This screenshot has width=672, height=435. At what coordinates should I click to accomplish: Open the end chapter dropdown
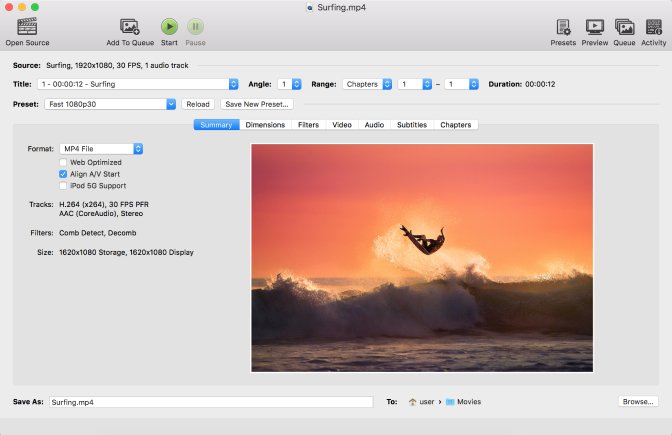coord(462,84)
